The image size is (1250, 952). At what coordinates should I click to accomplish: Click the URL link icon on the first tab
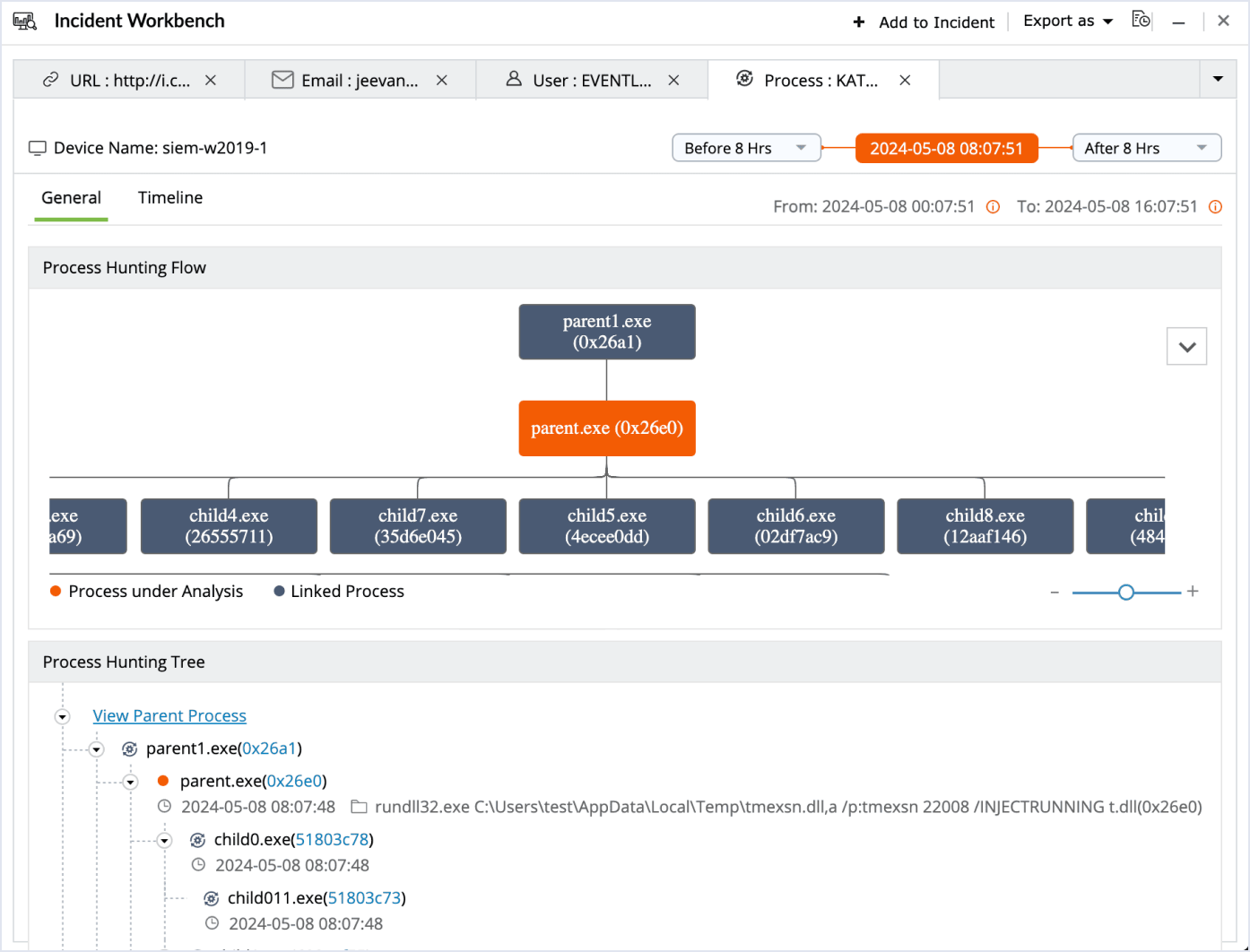tap(51, 80)
